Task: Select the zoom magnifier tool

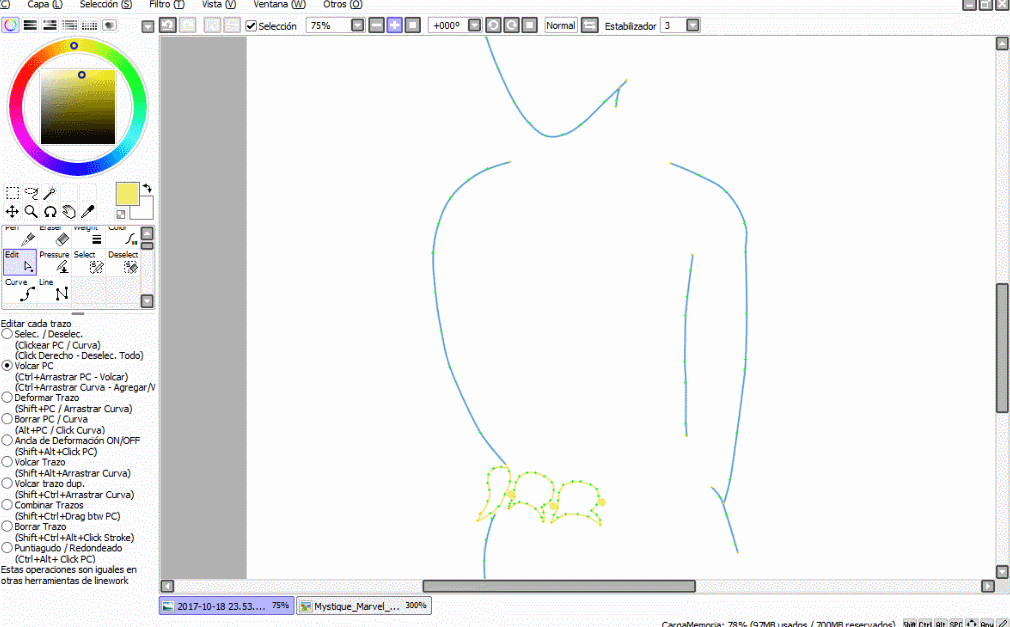Action: [31, 211]
